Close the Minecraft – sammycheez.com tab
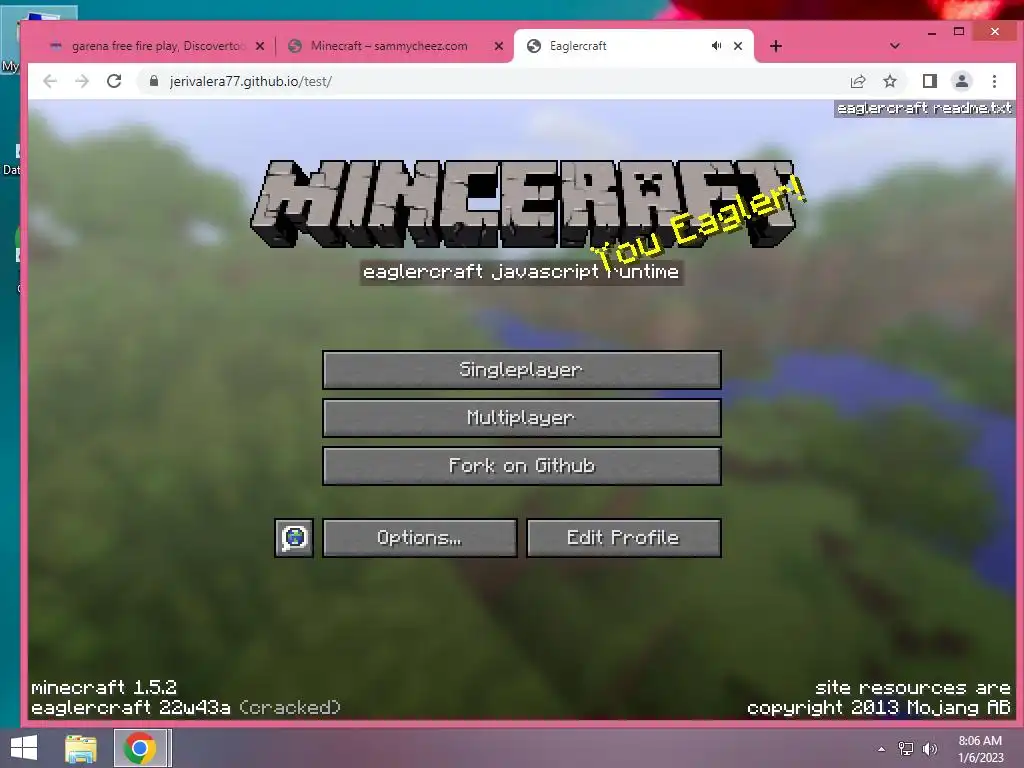1024x768 pixels. coord(499,46)
